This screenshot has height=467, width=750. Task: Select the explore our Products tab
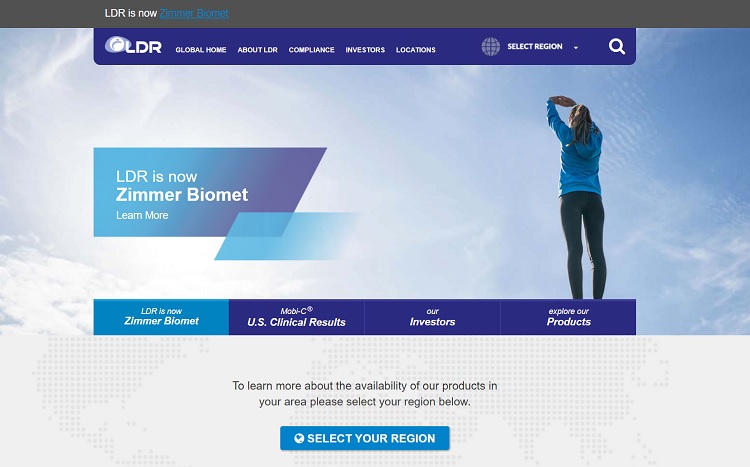[x=568, y=317]
